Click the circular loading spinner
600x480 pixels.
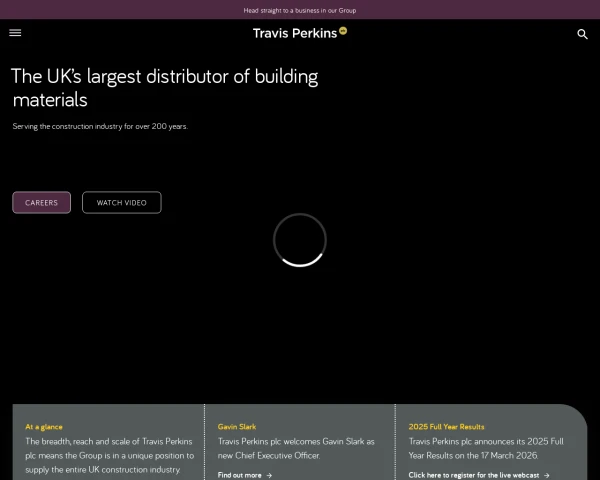(300, 240)
